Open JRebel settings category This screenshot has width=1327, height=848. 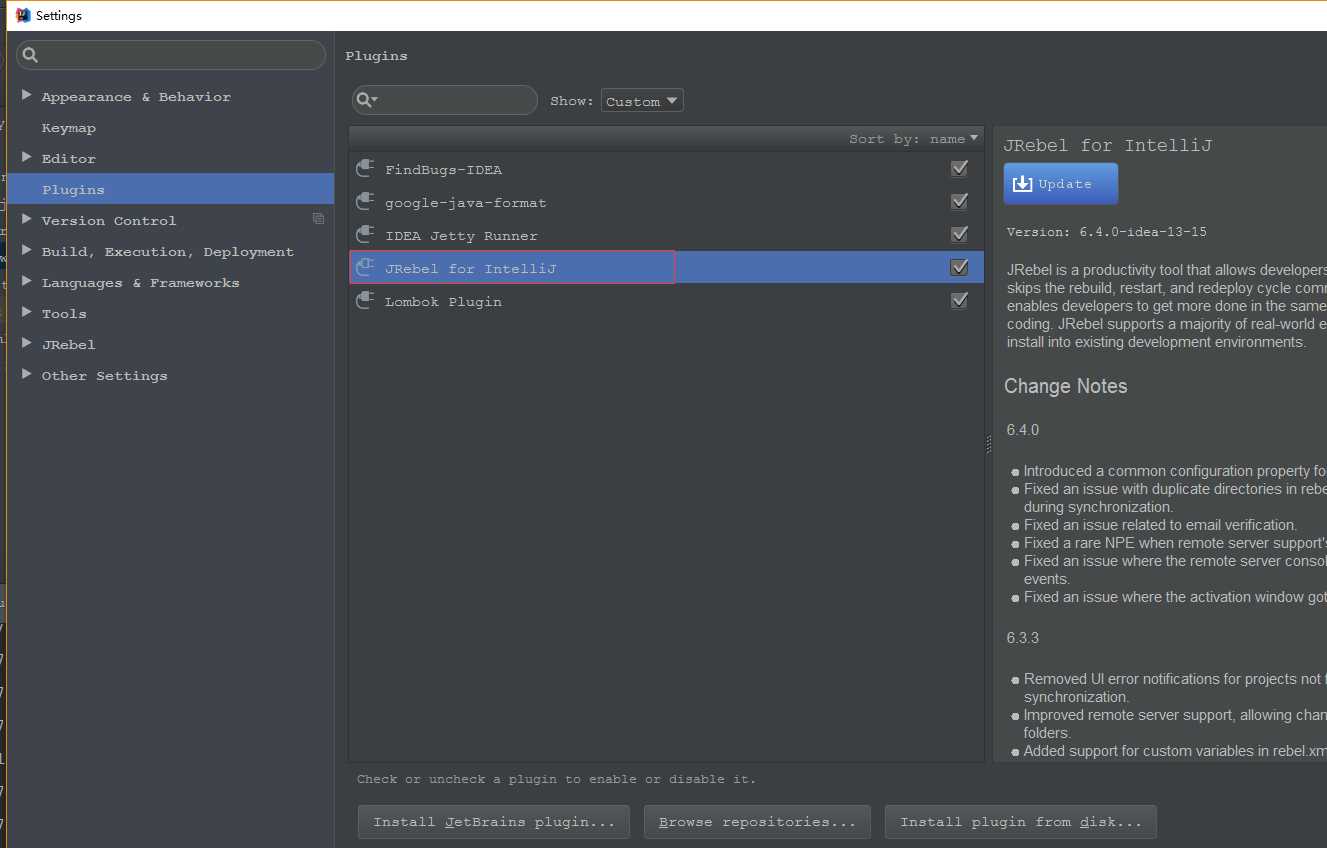click(x=68, y=345)
